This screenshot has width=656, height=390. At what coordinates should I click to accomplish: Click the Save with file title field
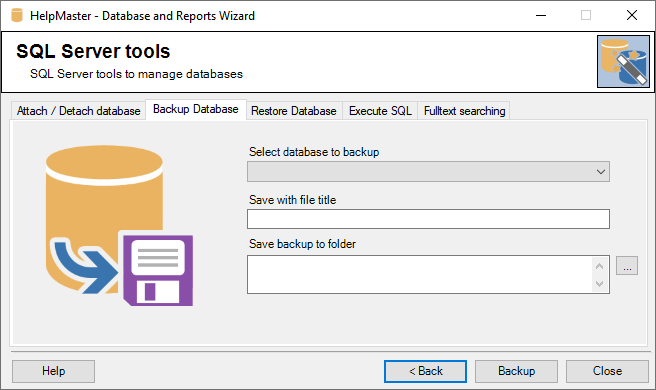428,219
